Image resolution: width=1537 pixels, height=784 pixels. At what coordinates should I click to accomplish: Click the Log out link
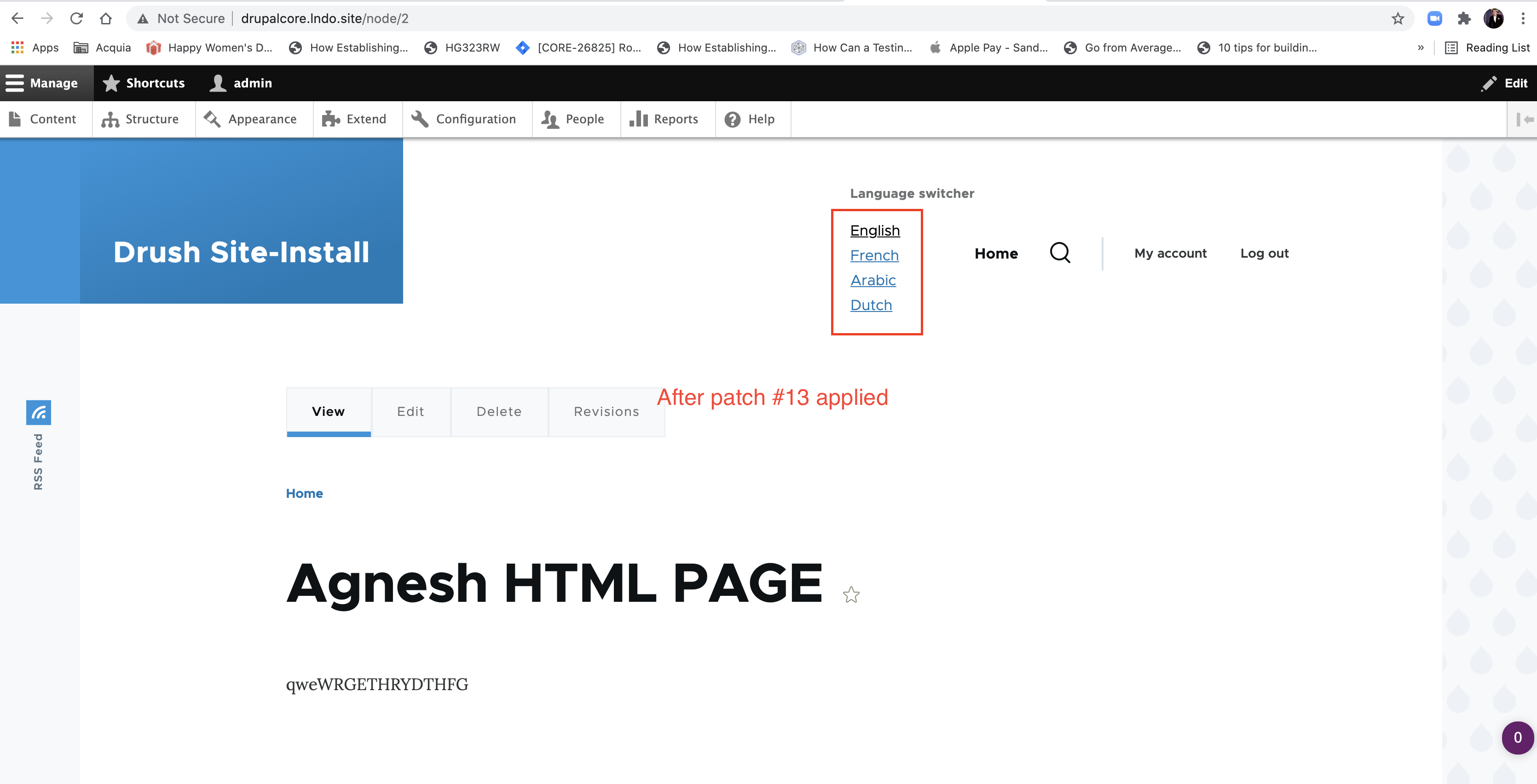1264,253
